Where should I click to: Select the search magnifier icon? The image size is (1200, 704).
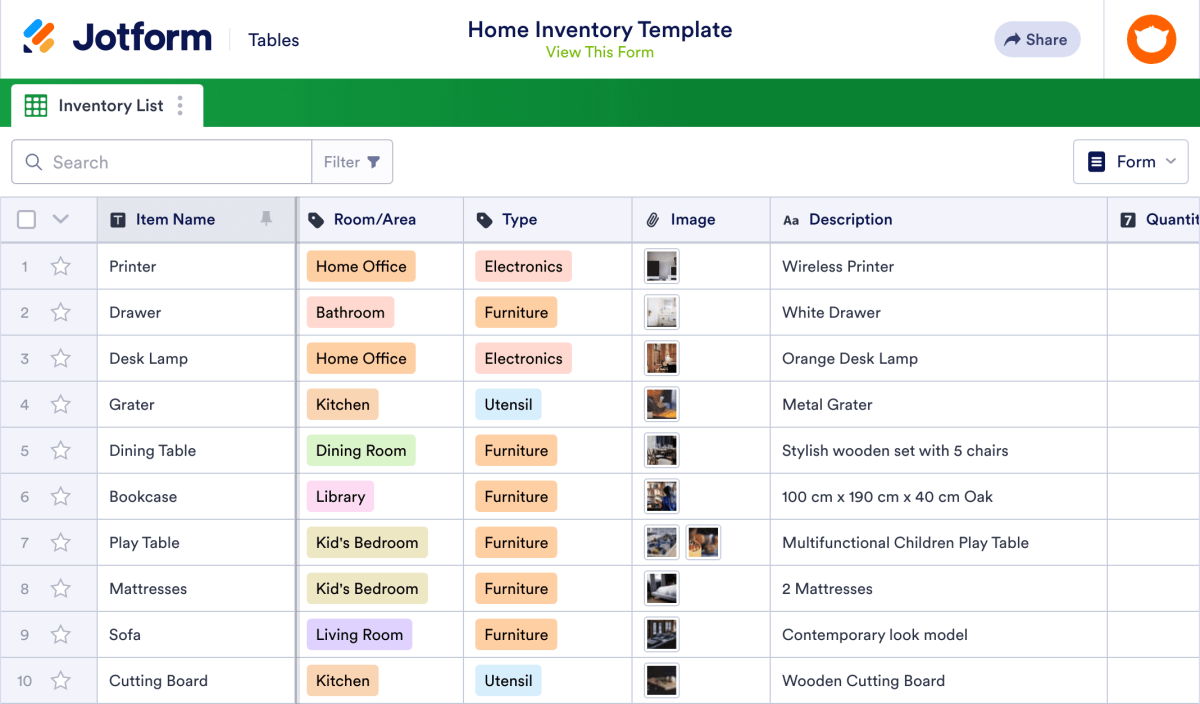coord(34,161)
